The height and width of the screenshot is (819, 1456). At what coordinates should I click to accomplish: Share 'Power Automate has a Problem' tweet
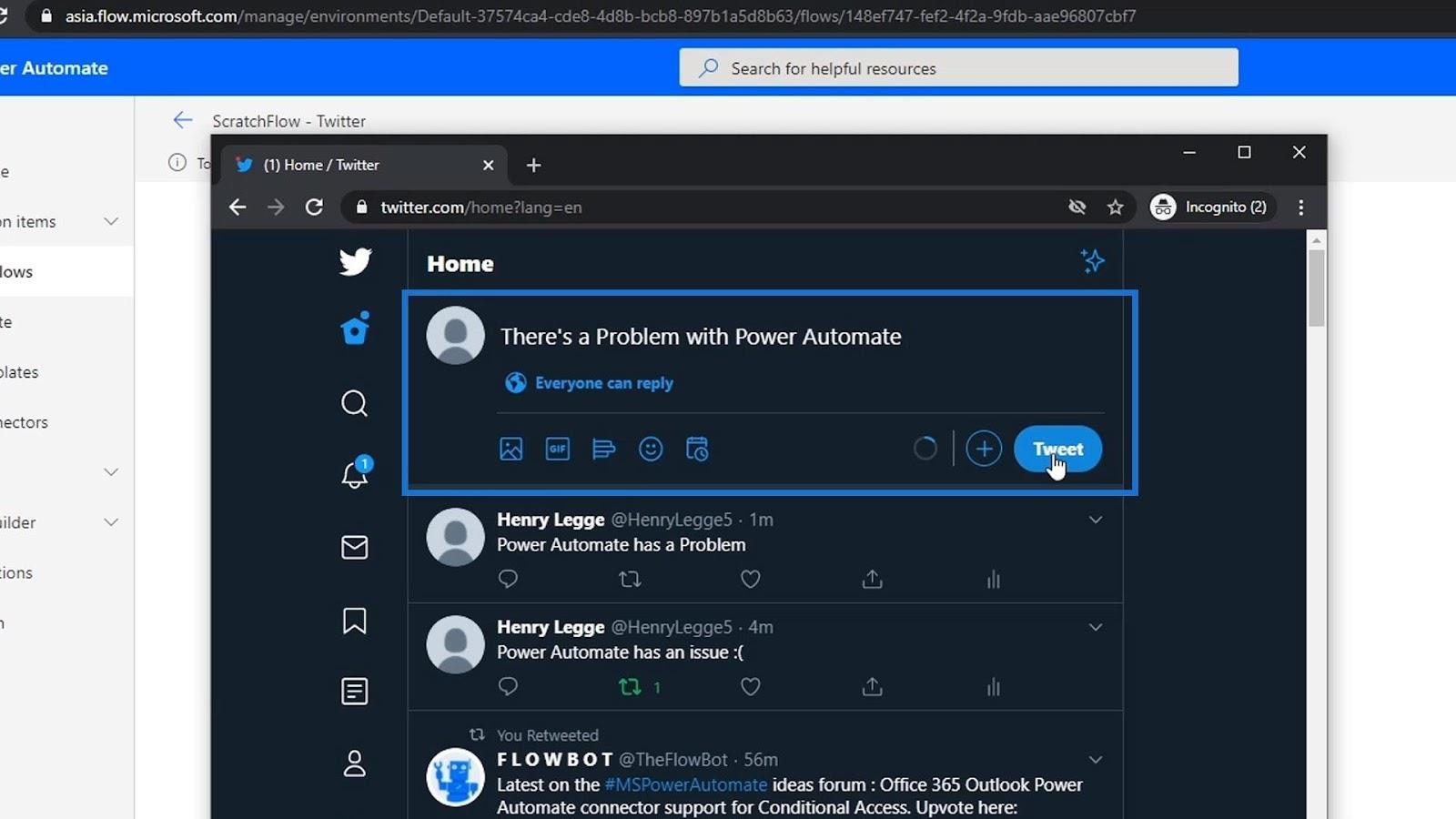coord(873,579)
